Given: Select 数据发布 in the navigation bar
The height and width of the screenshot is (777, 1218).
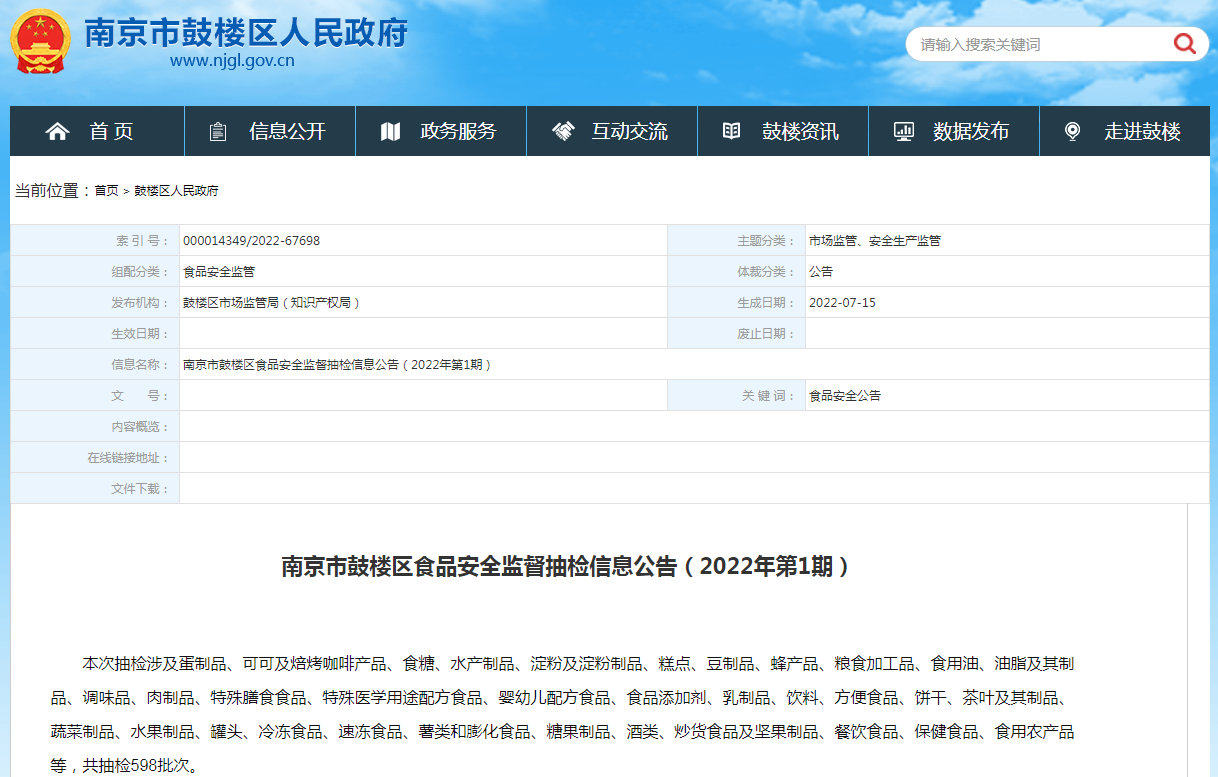Looking at the screenshot, I should (954, 131).
